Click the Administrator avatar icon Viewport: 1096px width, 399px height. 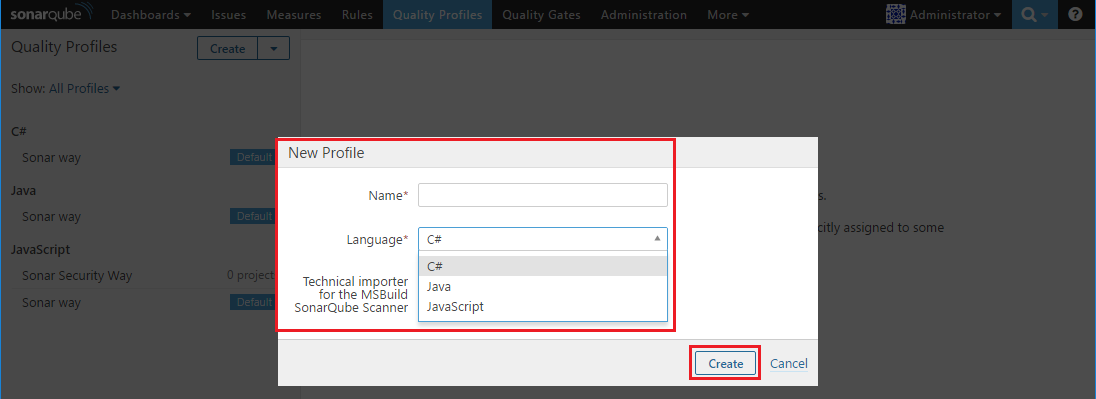tap(895, 14)
